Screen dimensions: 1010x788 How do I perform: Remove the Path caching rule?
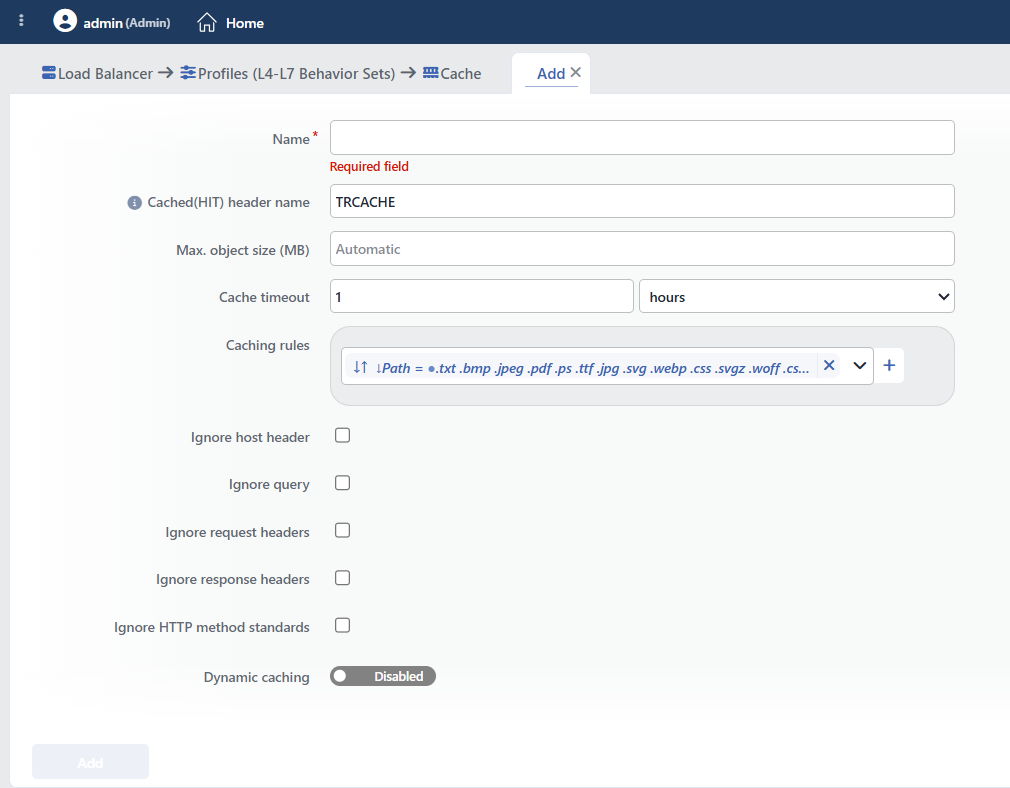[829, 365]
